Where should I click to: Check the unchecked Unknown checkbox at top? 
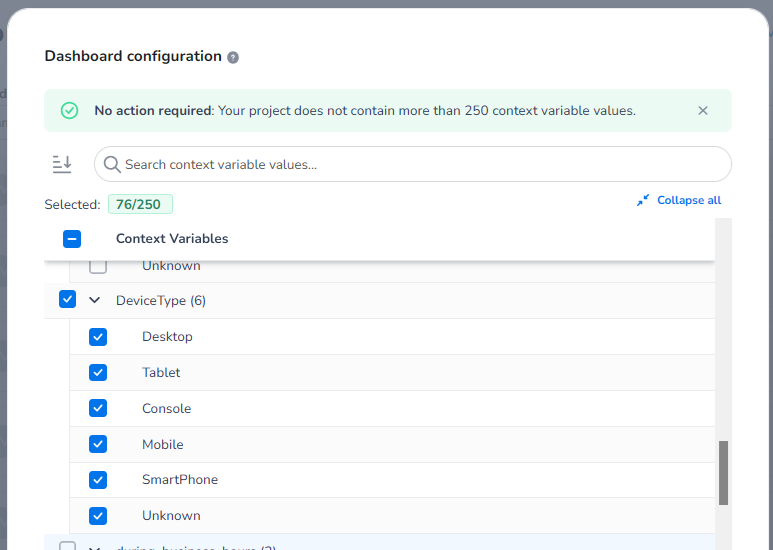(x=98, y=266)
